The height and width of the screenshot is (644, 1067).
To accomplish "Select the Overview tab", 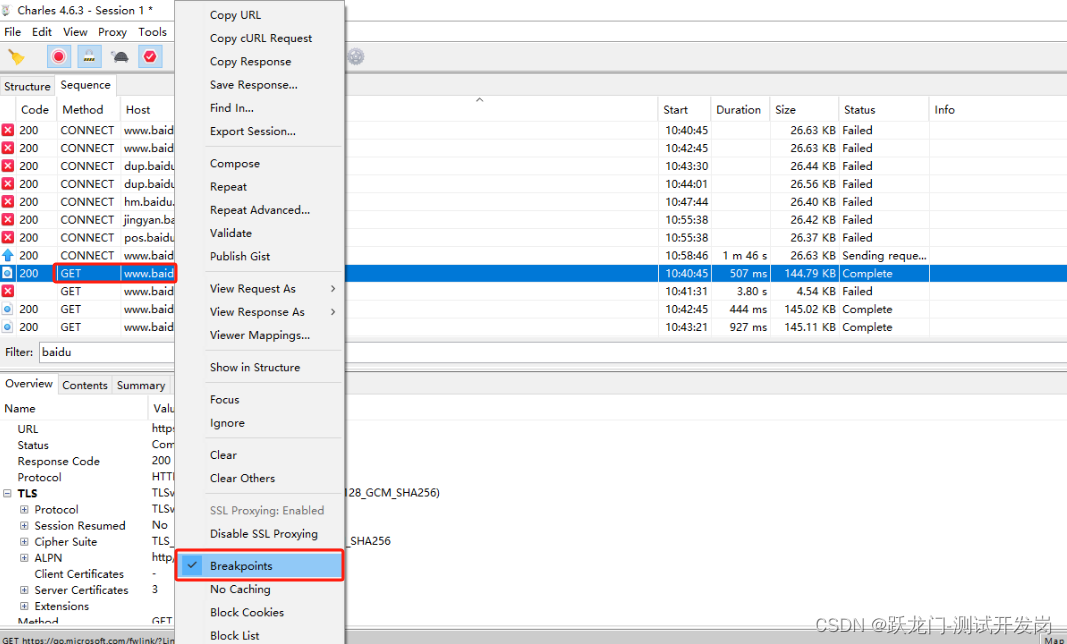I will point(29,384).
